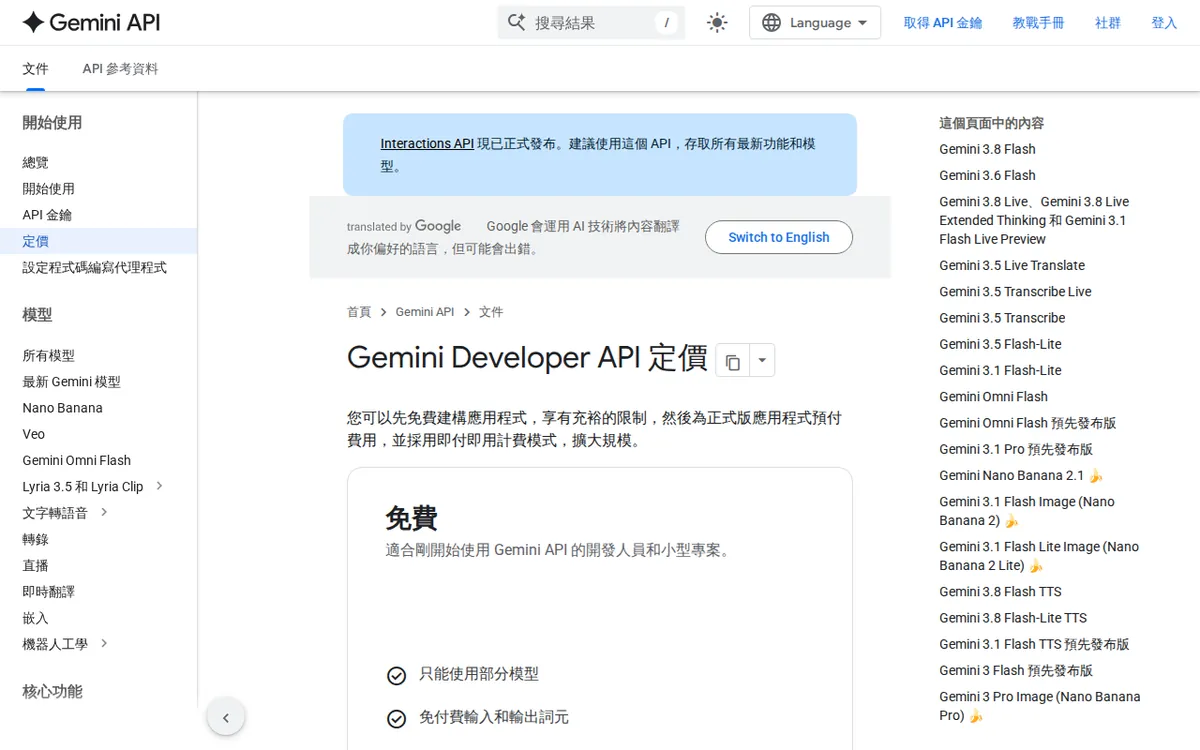Jump to Gemini 3.8 Flash section
The image size is (1200, 750).
[x=987, y=149]
